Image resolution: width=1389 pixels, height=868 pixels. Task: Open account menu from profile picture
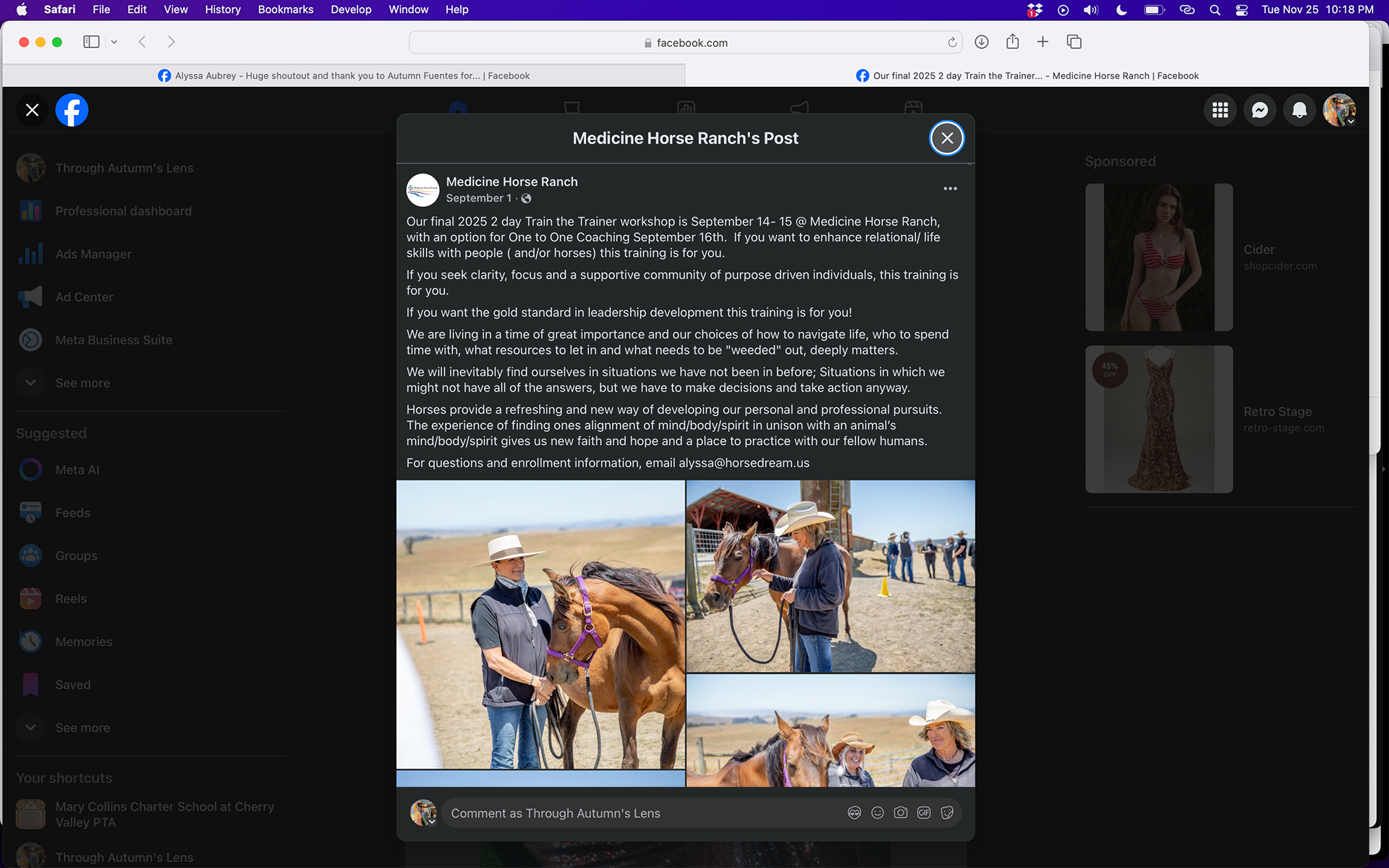pyautogui.click(x=1339, y=110)
